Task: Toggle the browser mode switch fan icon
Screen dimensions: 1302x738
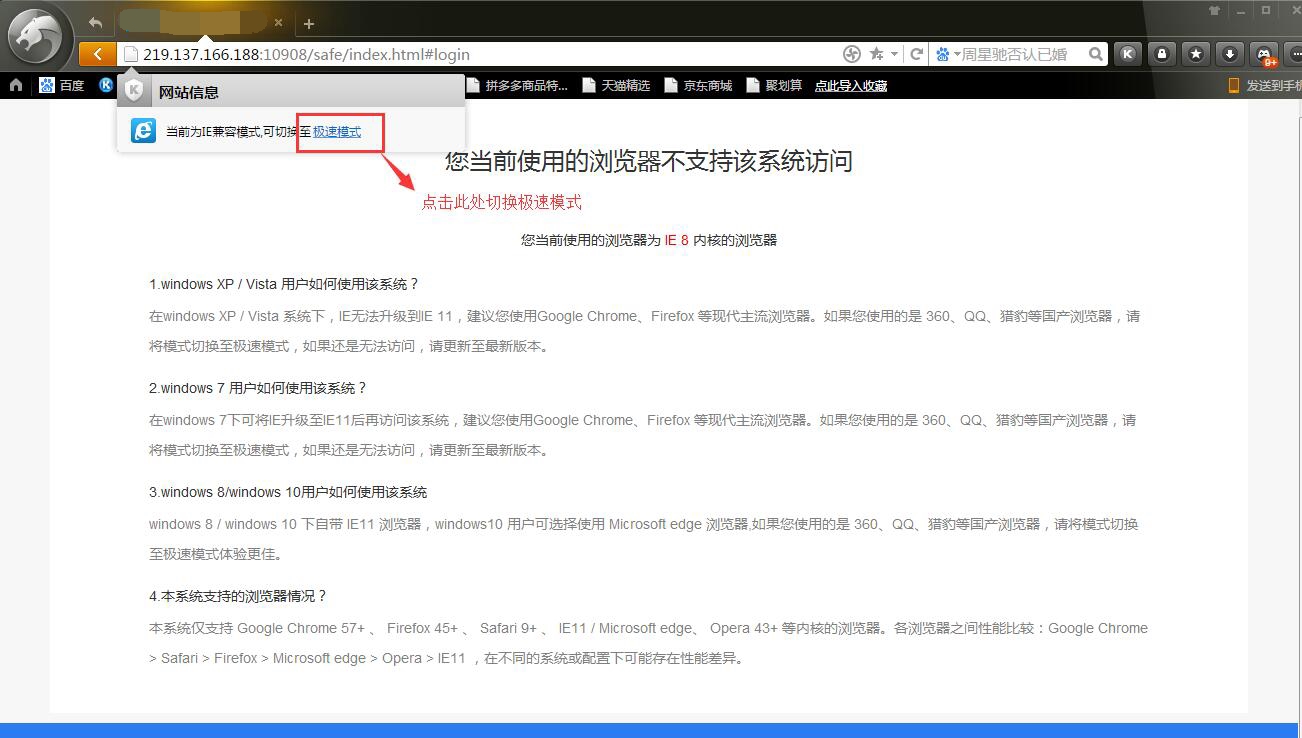Action: (852, 54)
